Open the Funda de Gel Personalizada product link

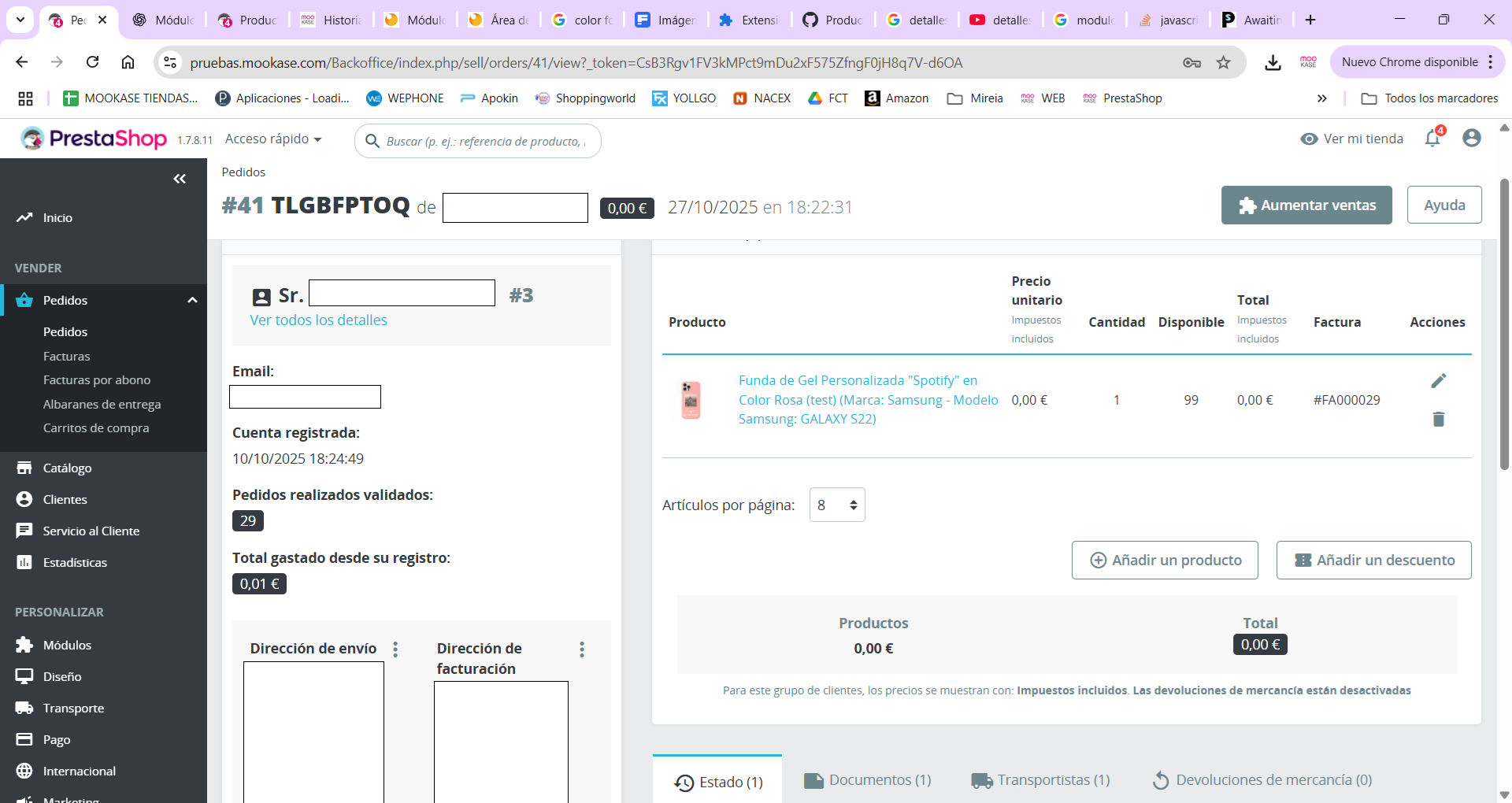click(x=868, y=400)
